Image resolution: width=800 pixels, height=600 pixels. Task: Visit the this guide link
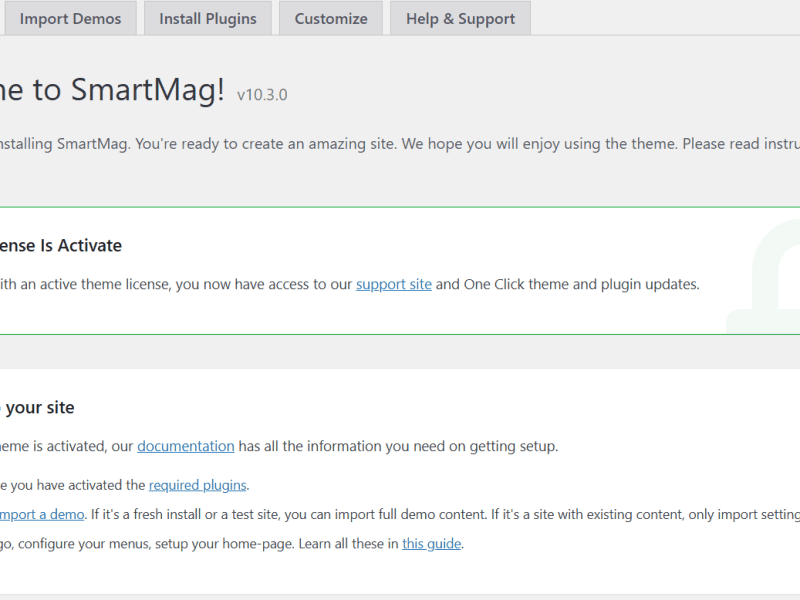432,544
